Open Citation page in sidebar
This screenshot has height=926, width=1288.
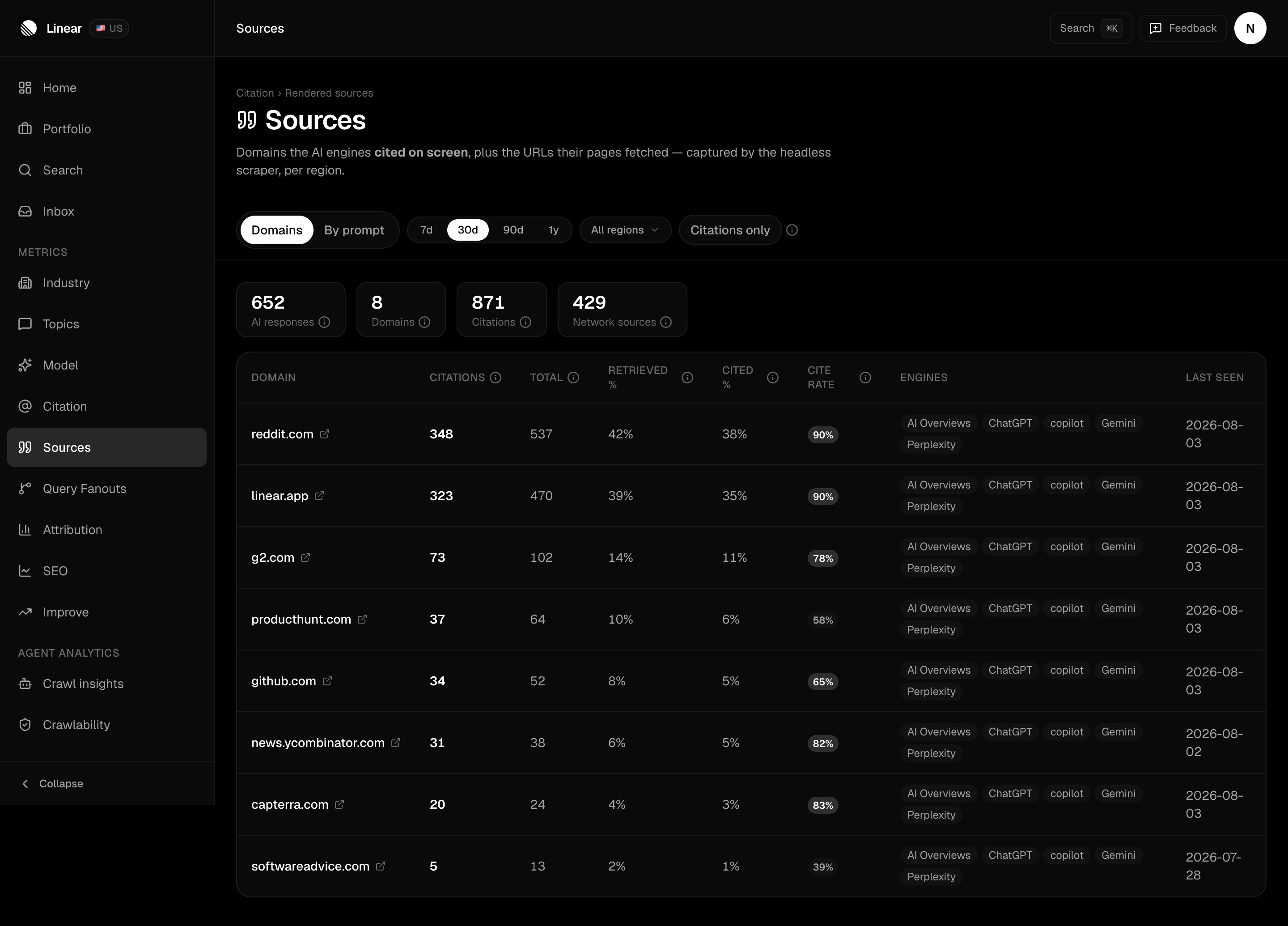point(107,406)
